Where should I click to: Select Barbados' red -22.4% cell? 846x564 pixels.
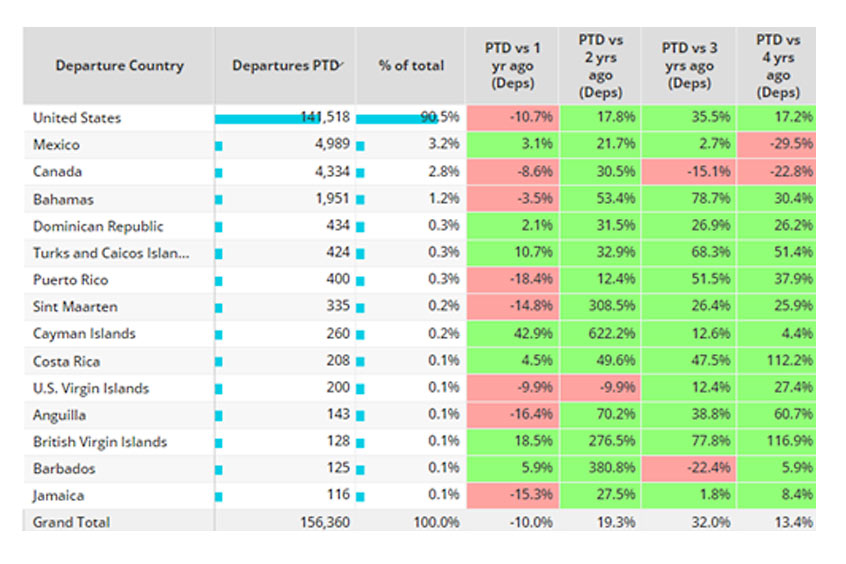coord(688,469)
